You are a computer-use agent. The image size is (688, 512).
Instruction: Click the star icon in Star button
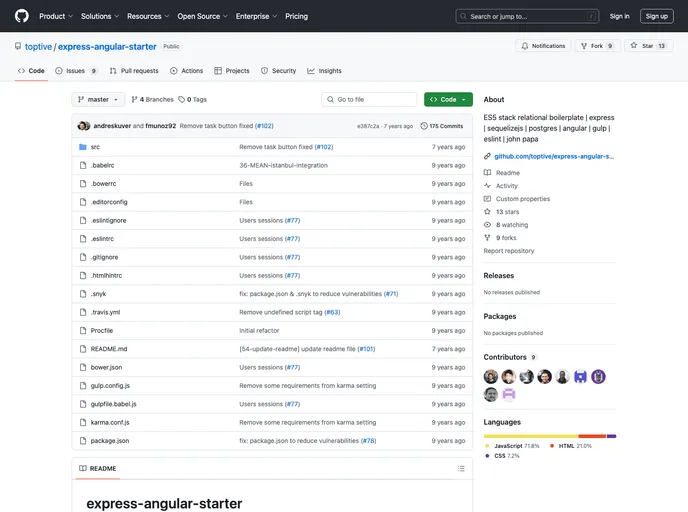click(634, 46)
